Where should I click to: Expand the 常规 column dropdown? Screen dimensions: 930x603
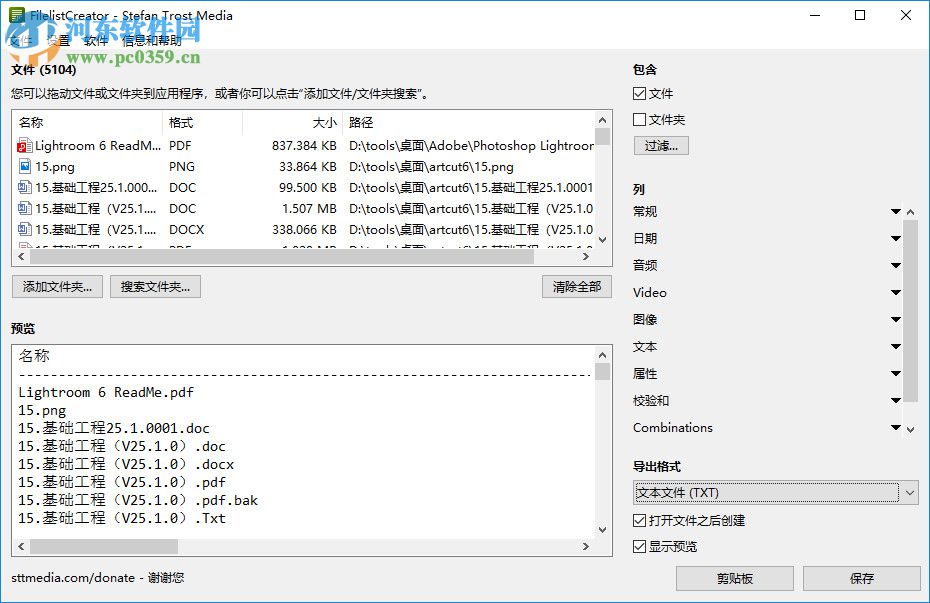pos(895,211)
